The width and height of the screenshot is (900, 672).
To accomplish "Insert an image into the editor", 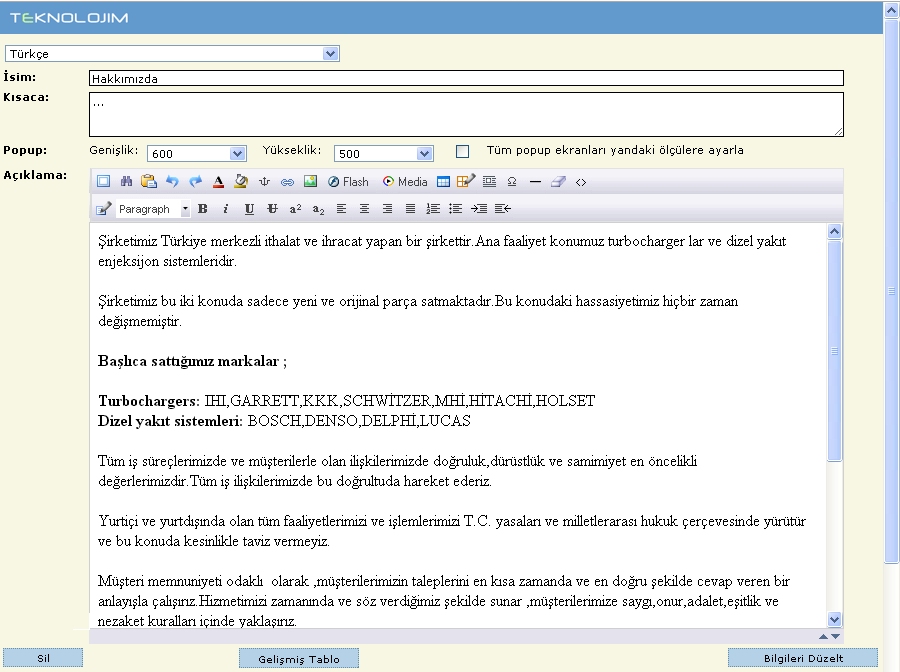I will [x=310, y=182].
